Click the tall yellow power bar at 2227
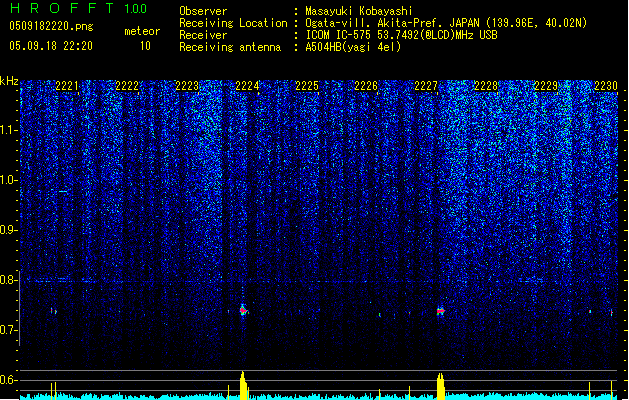Image resolution: width=629 pixels, height=400 pixels. click(441, 386)
